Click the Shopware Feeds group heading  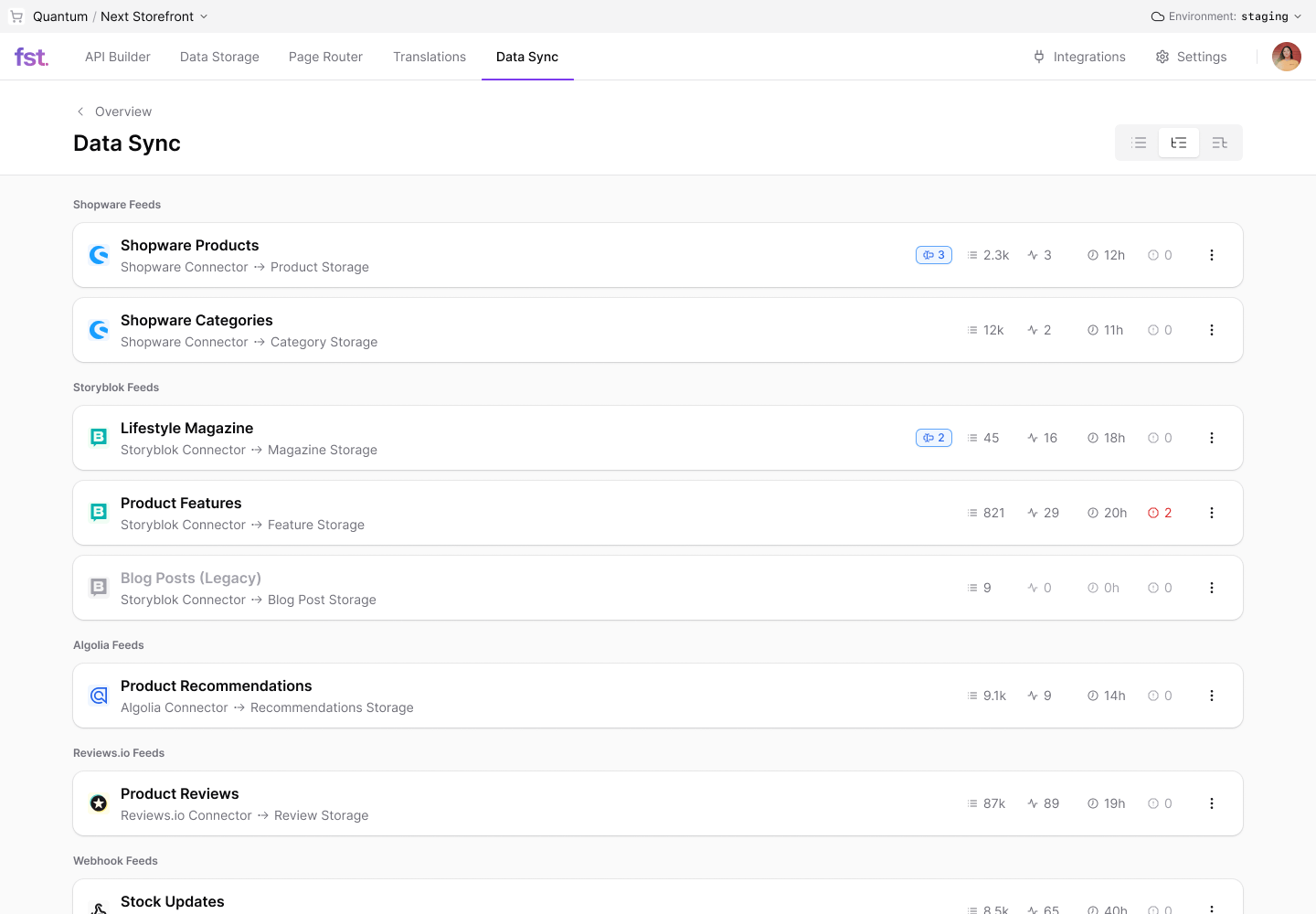(117, 205)
